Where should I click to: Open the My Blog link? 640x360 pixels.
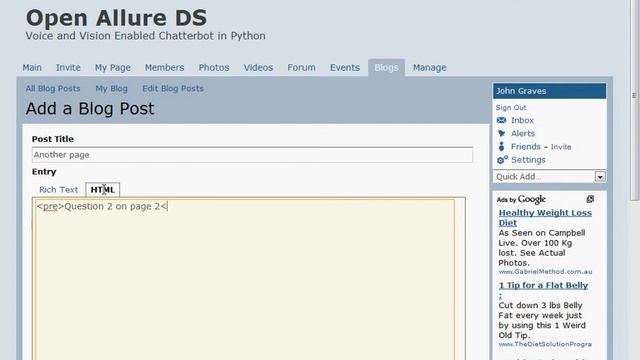[111, 89]
